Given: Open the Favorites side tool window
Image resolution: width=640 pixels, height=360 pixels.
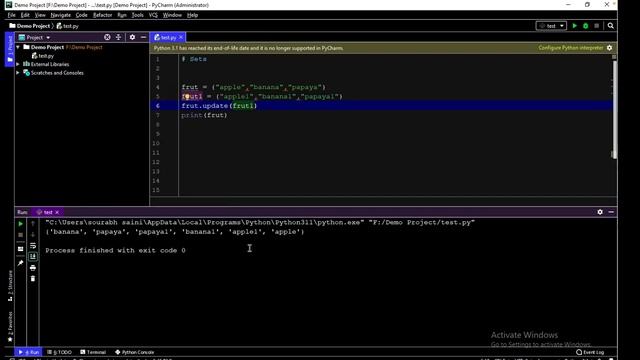Looking at the screenshot, I should (10, 327).
